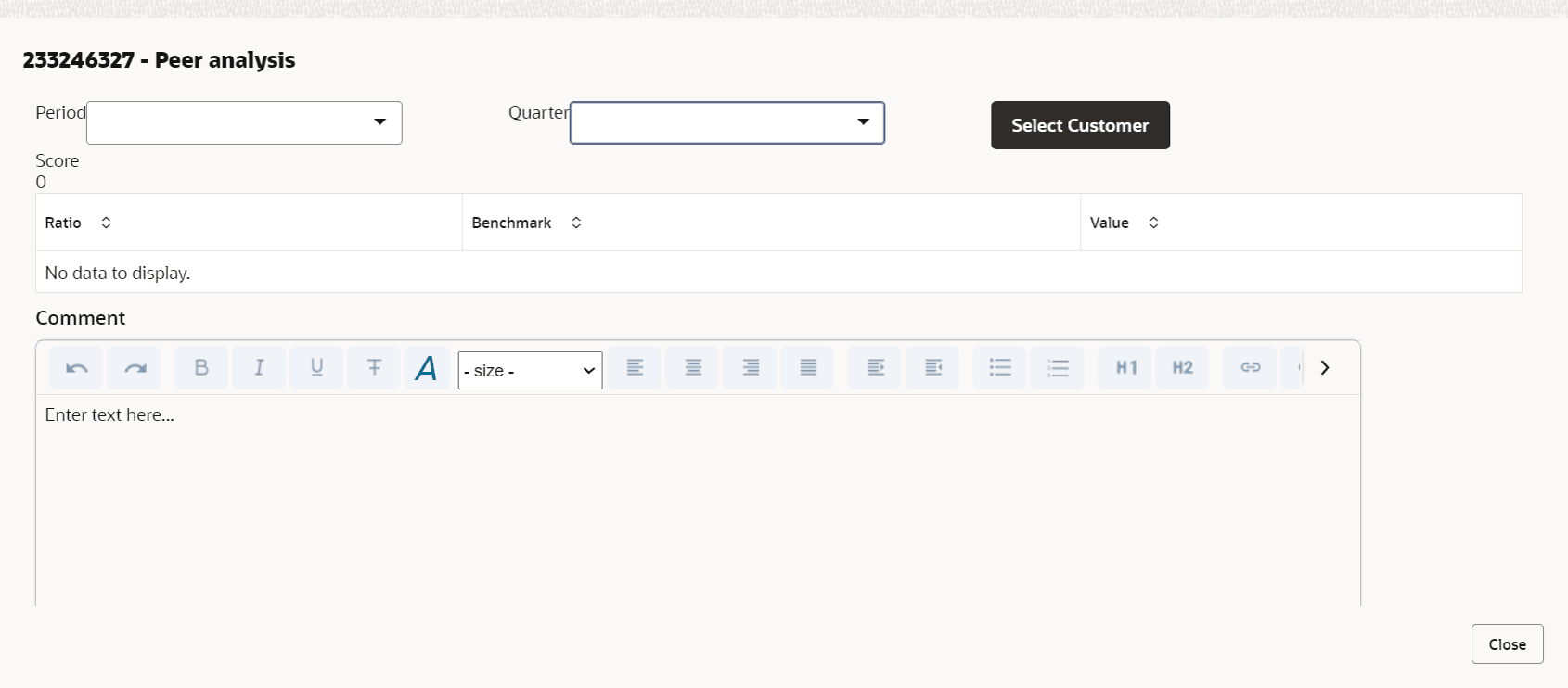The height and width of the screenshot is (688, 1568).
Task: Insert a hyperlink in comment
Action: tap(1250, 368)
